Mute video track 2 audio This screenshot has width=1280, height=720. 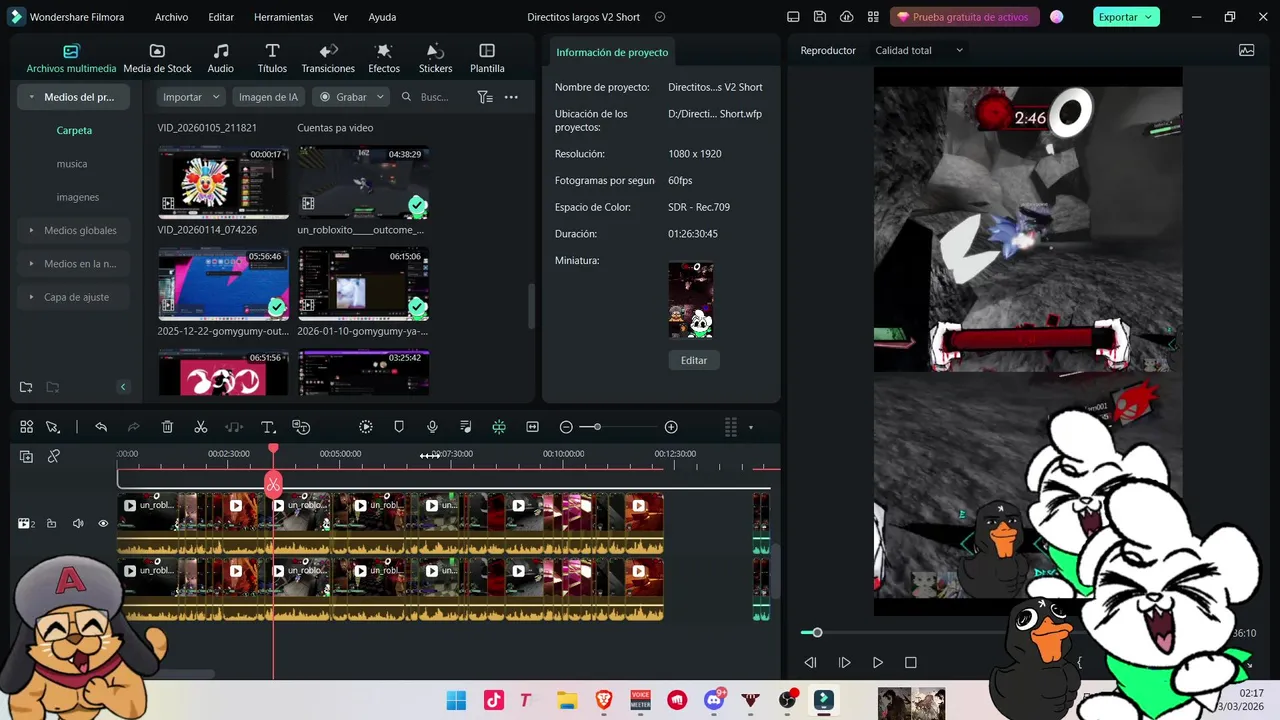click(77, 523)
